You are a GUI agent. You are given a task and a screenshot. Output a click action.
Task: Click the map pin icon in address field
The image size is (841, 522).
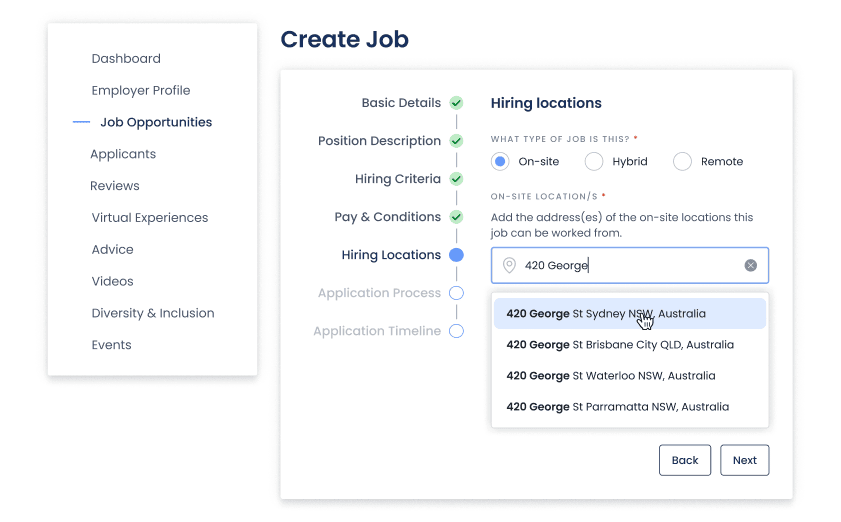[x=509, y=266]
